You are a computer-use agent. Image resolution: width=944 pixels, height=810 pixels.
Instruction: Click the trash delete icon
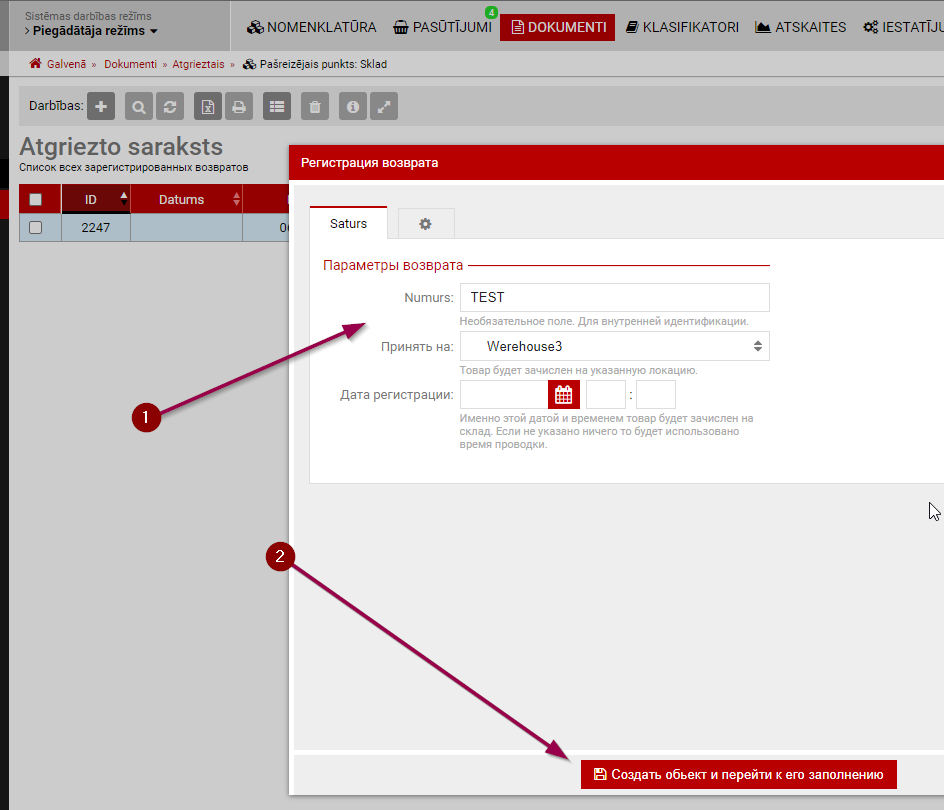[x=315, y=106]
